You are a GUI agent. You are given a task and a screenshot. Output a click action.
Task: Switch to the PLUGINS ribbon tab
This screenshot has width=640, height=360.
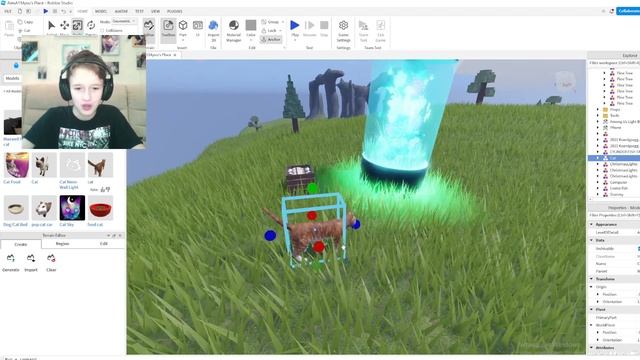pyautogui.click(x=175, y=11)
